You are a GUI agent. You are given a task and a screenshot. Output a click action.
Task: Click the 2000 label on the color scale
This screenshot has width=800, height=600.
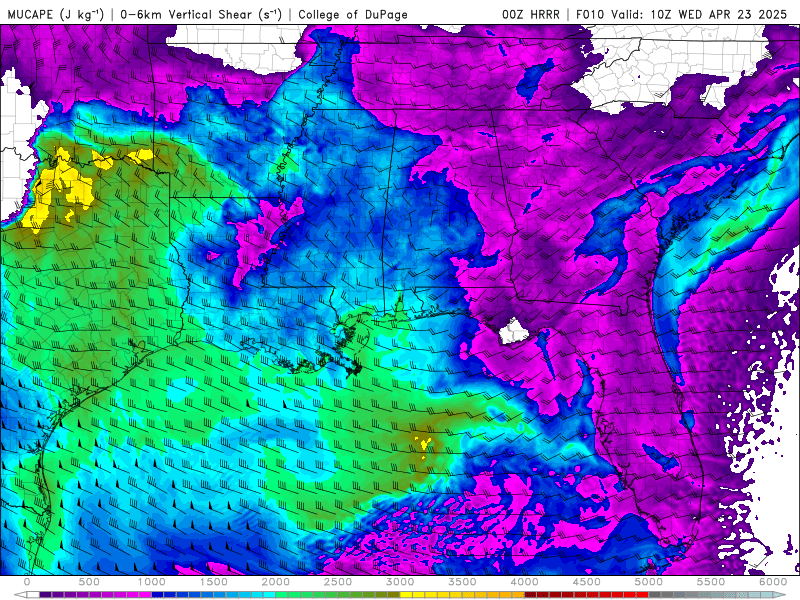point(276,582)
